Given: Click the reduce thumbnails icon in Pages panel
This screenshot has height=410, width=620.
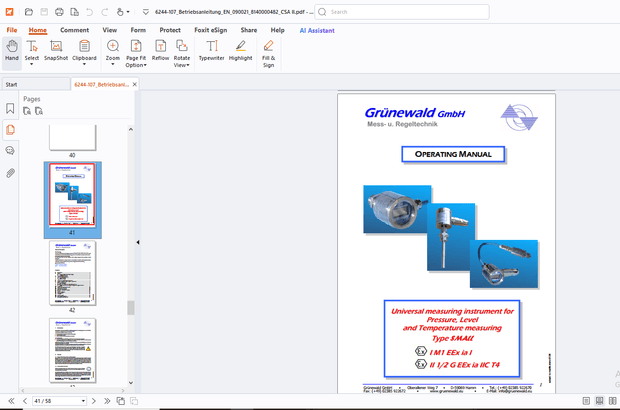Looking at the screenshot, I should (x=39, y=111).
